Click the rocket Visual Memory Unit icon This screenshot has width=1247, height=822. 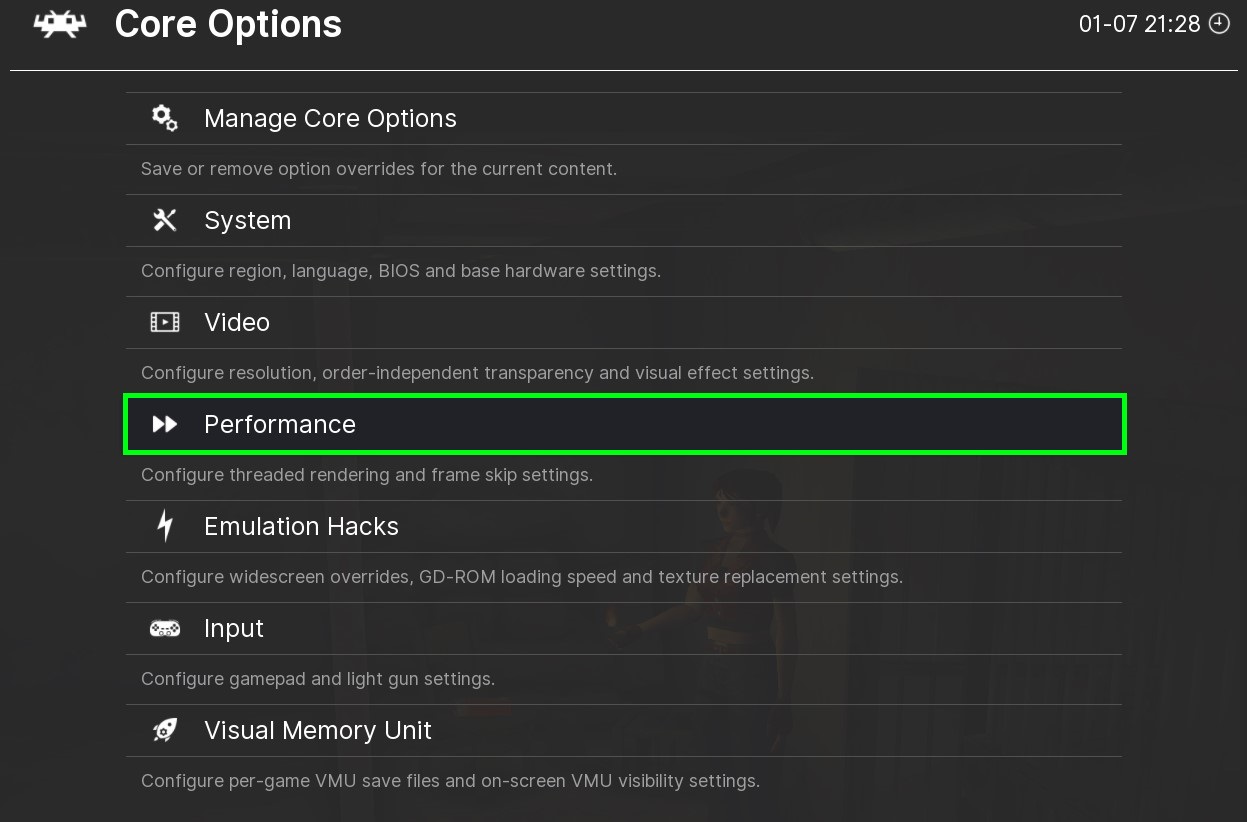165,730
